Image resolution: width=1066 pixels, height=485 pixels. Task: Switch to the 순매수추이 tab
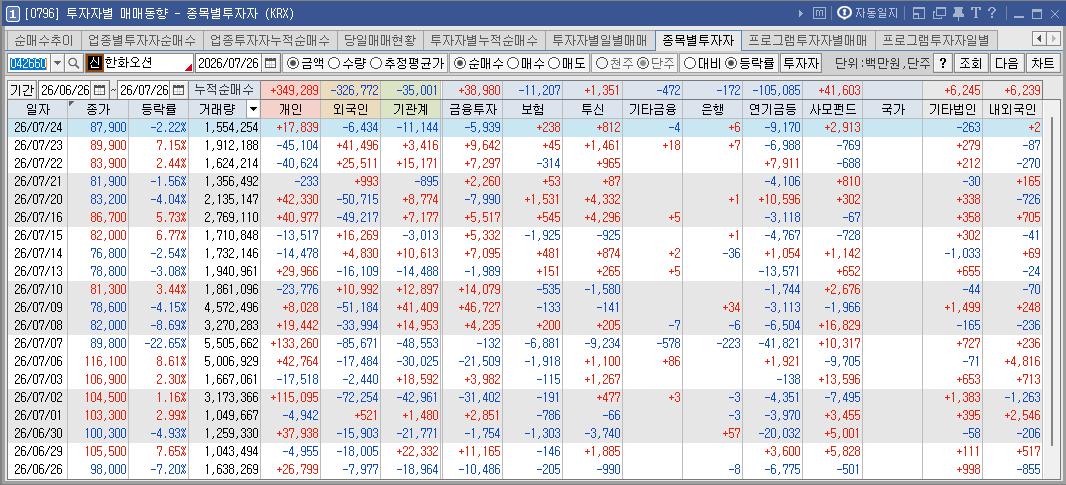[43, 40]
